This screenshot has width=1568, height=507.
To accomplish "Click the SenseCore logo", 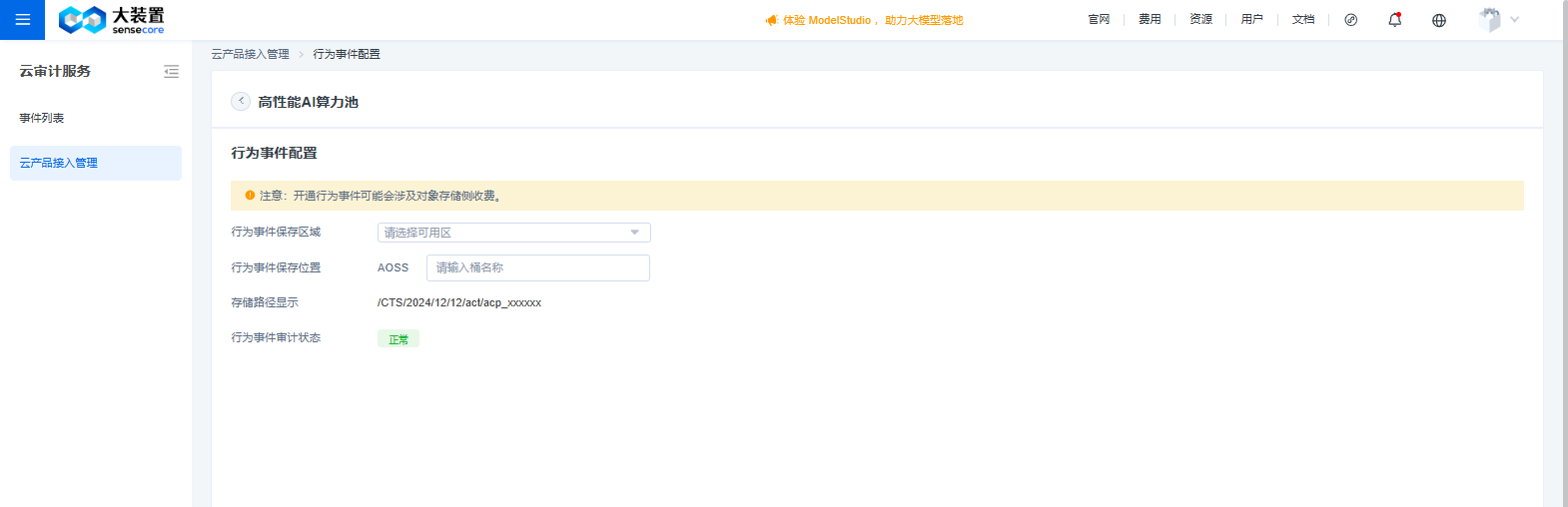I will point(111,20).
